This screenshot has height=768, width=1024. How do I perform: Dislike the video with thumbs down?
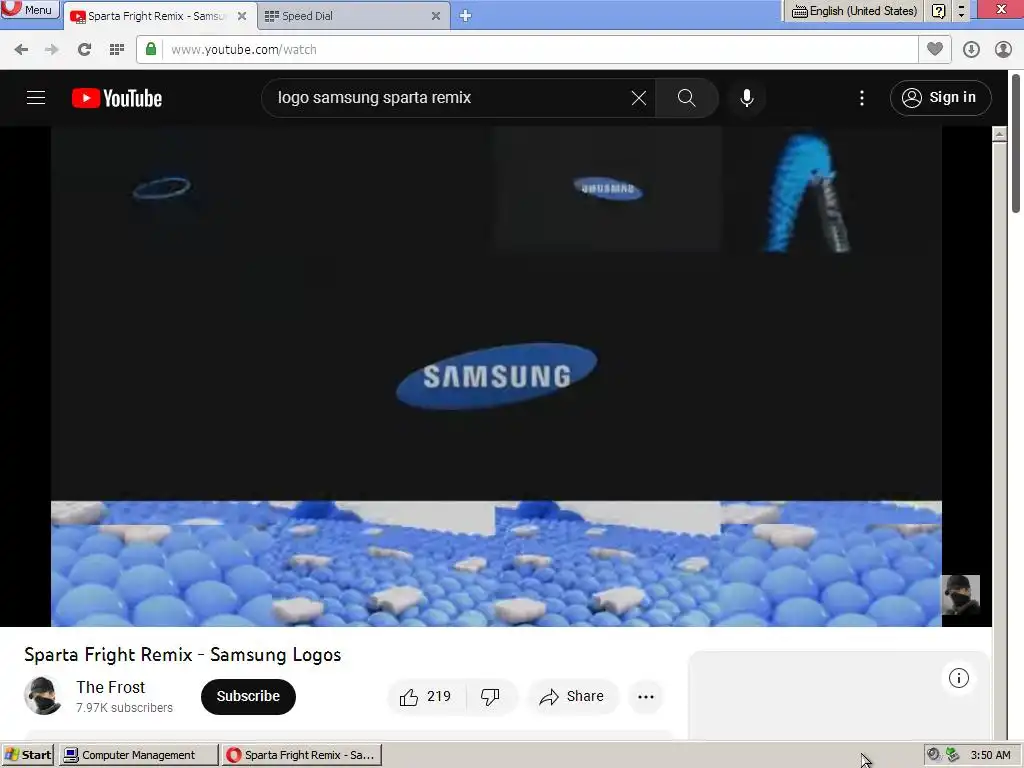[x=490, y=697]
